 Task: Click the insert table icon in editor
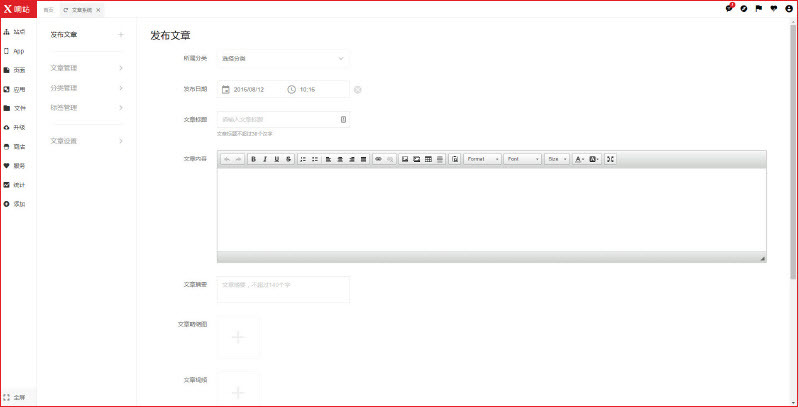[429, 159]
